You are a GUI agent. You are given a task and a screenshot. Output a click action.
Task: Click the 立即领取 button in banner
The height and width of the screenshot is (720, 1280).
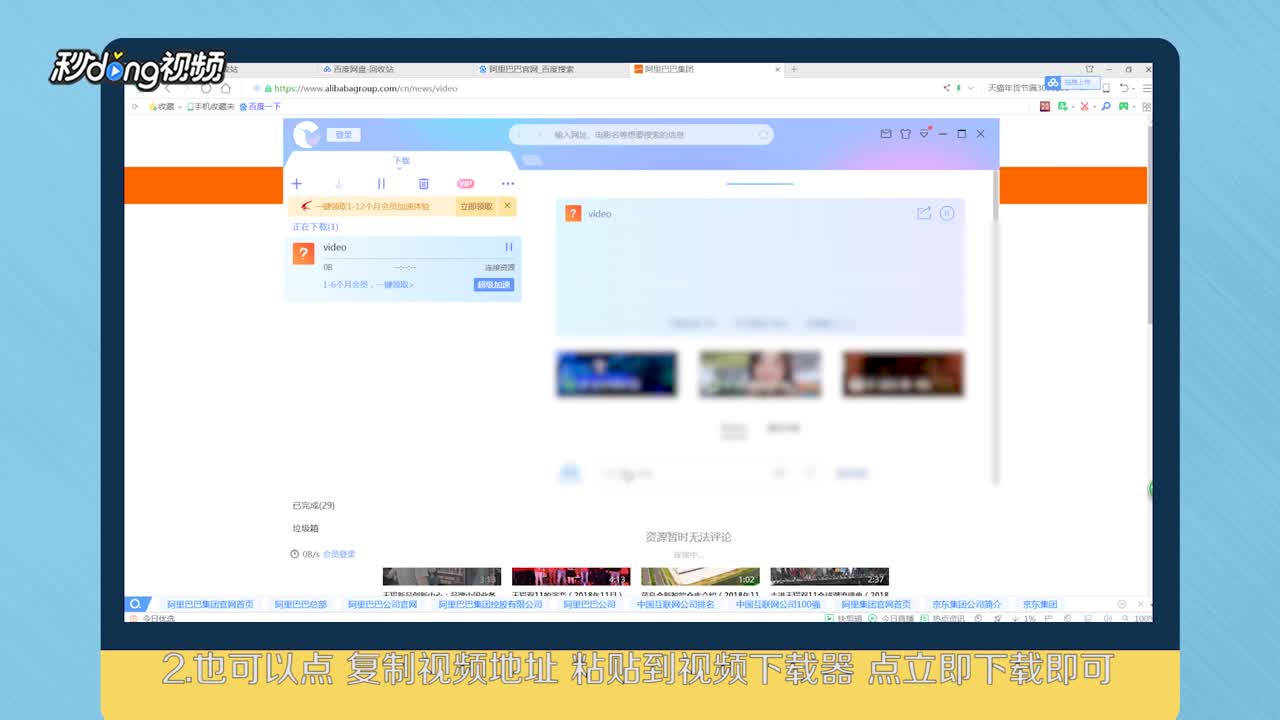476,206
